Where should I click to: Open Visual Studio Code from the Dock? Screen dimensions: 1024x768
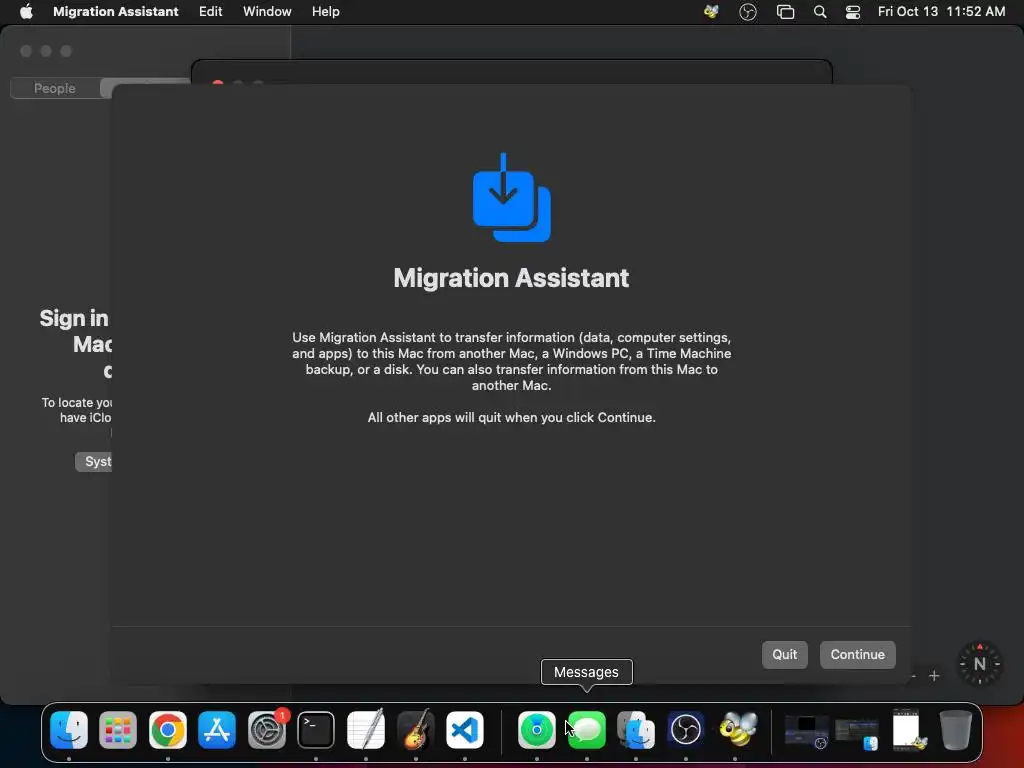464,729
